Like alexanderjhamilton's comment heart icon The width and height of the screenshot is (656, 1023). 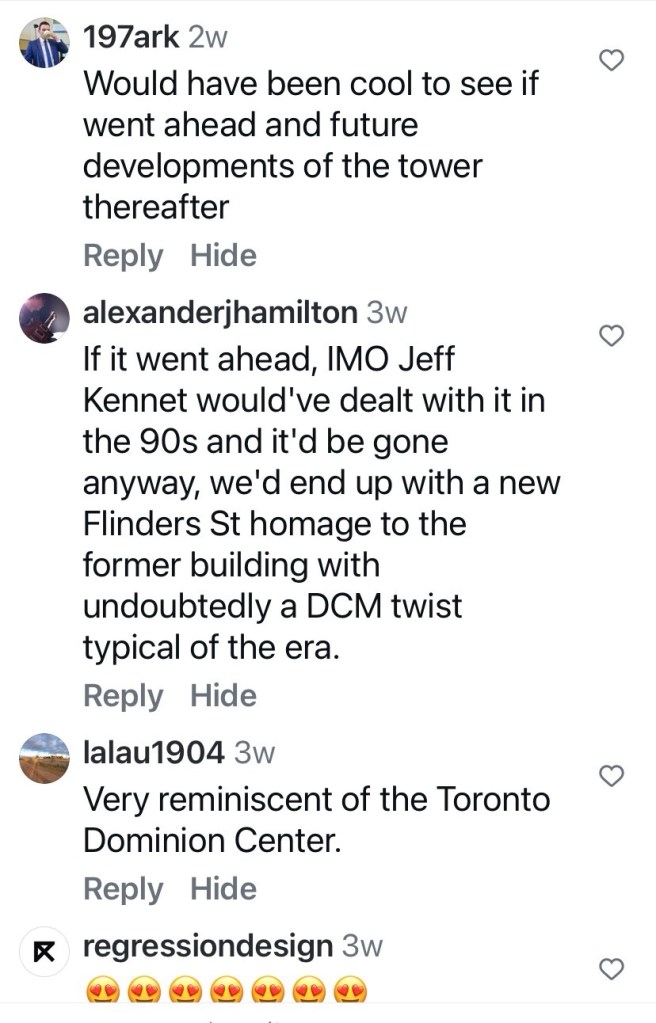click(x=611, y=336)
